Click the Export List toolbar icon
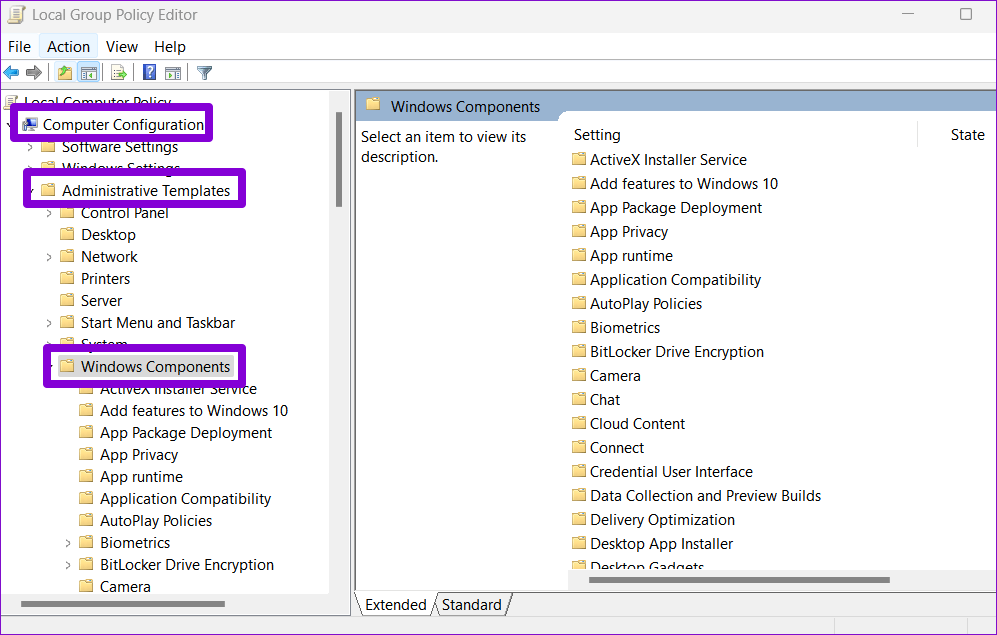Viewport: 997px width, 635px height. tap(118, 72)
